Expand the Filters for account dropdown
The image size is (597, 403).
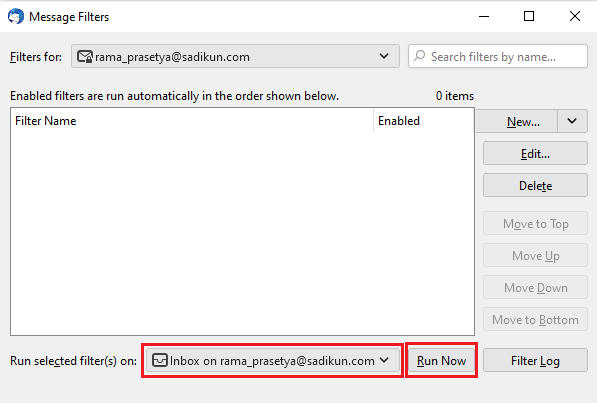coord(235,56)
